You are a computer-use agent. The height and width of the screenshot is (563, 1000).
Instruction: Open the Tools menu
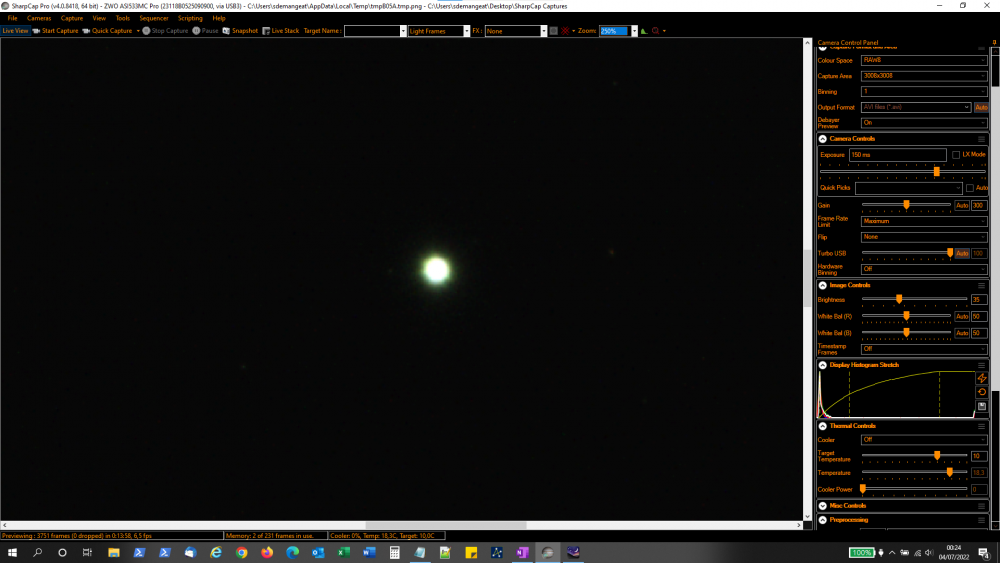pyautogui.click(x=122, y=18)
